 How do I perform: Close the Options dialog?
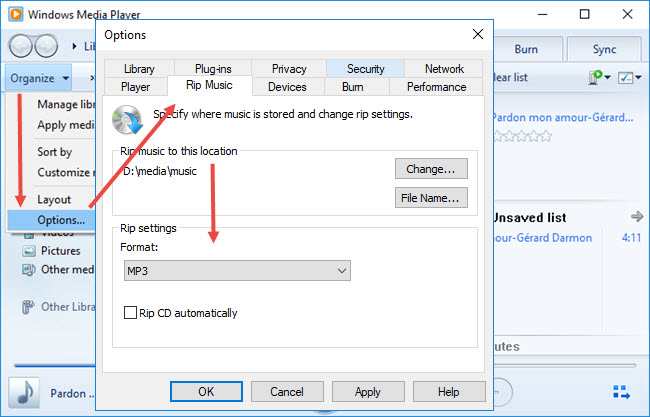tap(478, 34)
